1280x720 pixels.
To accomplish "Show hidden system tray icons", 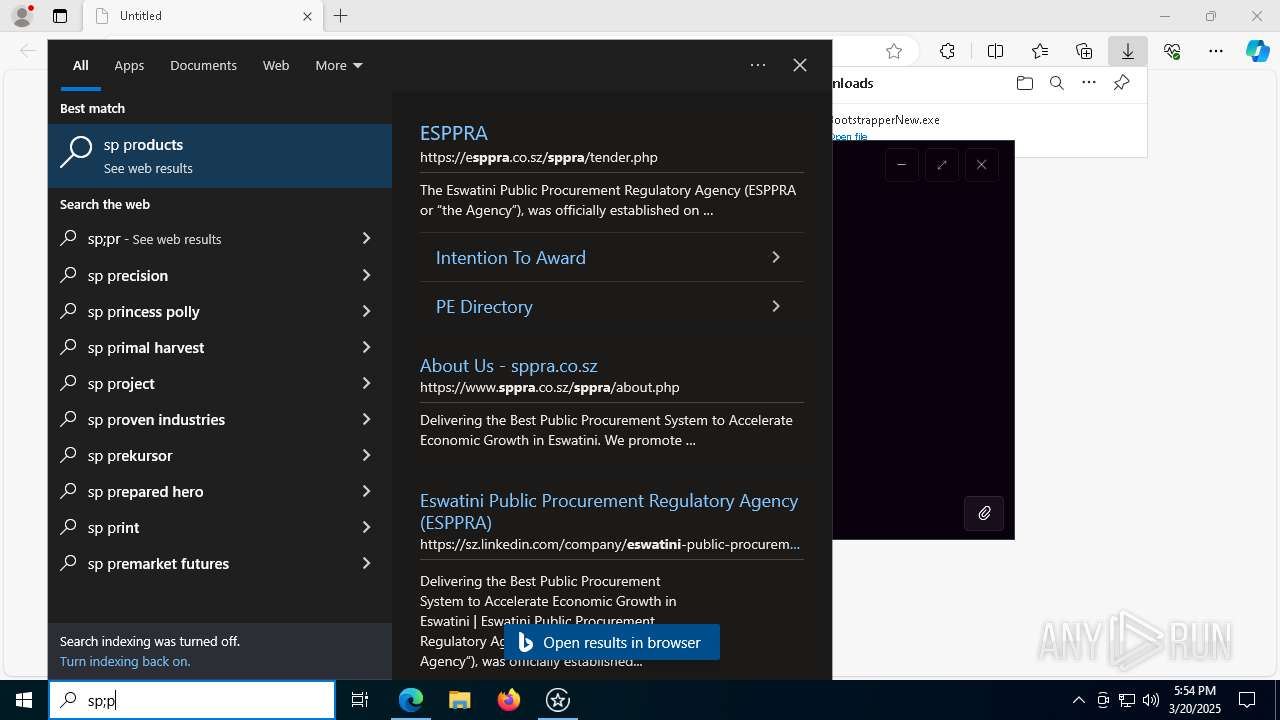I will (1078, 700).
